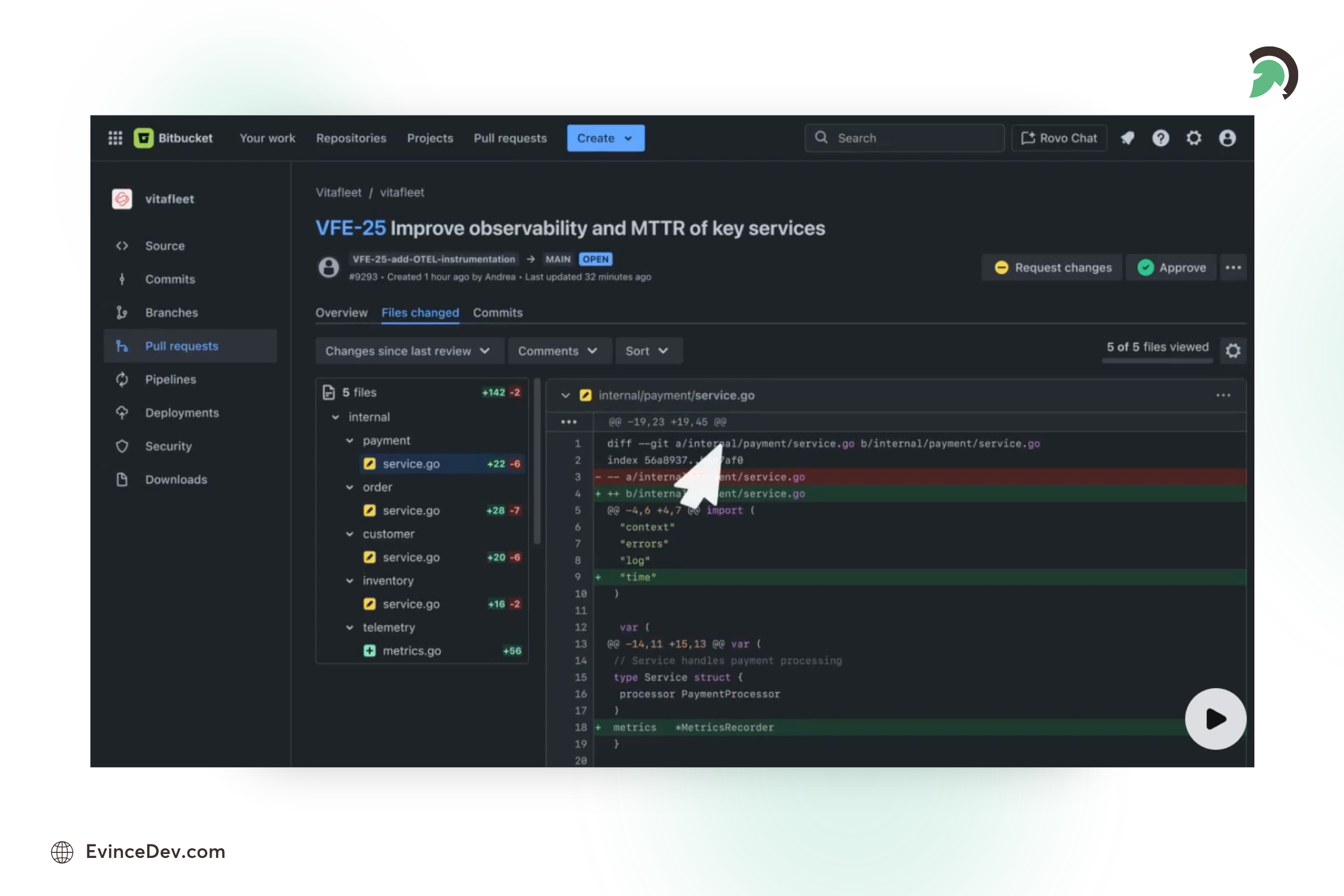Open the help question mark icon

pyautogui.click(x=1160, y=138)
